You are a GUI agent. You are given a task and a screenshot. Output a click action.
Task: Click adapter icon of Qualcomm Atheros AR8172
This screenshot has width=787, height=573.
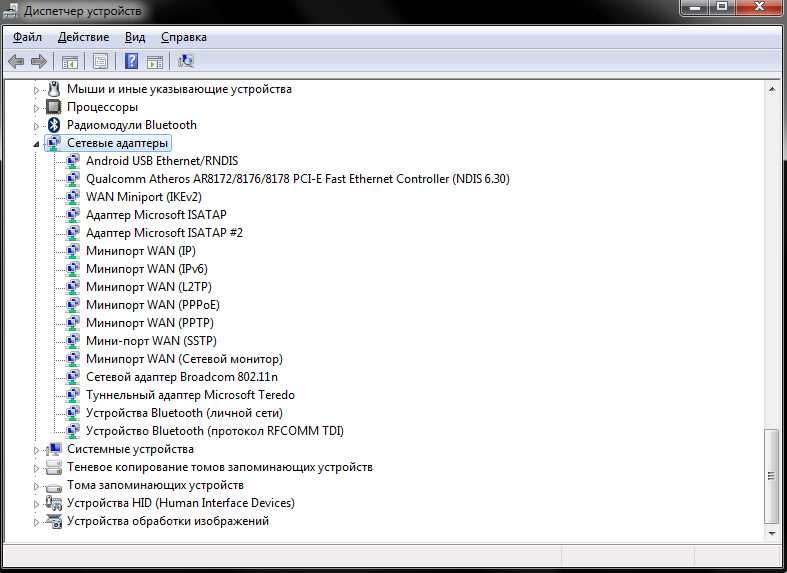tap(73, 179)
